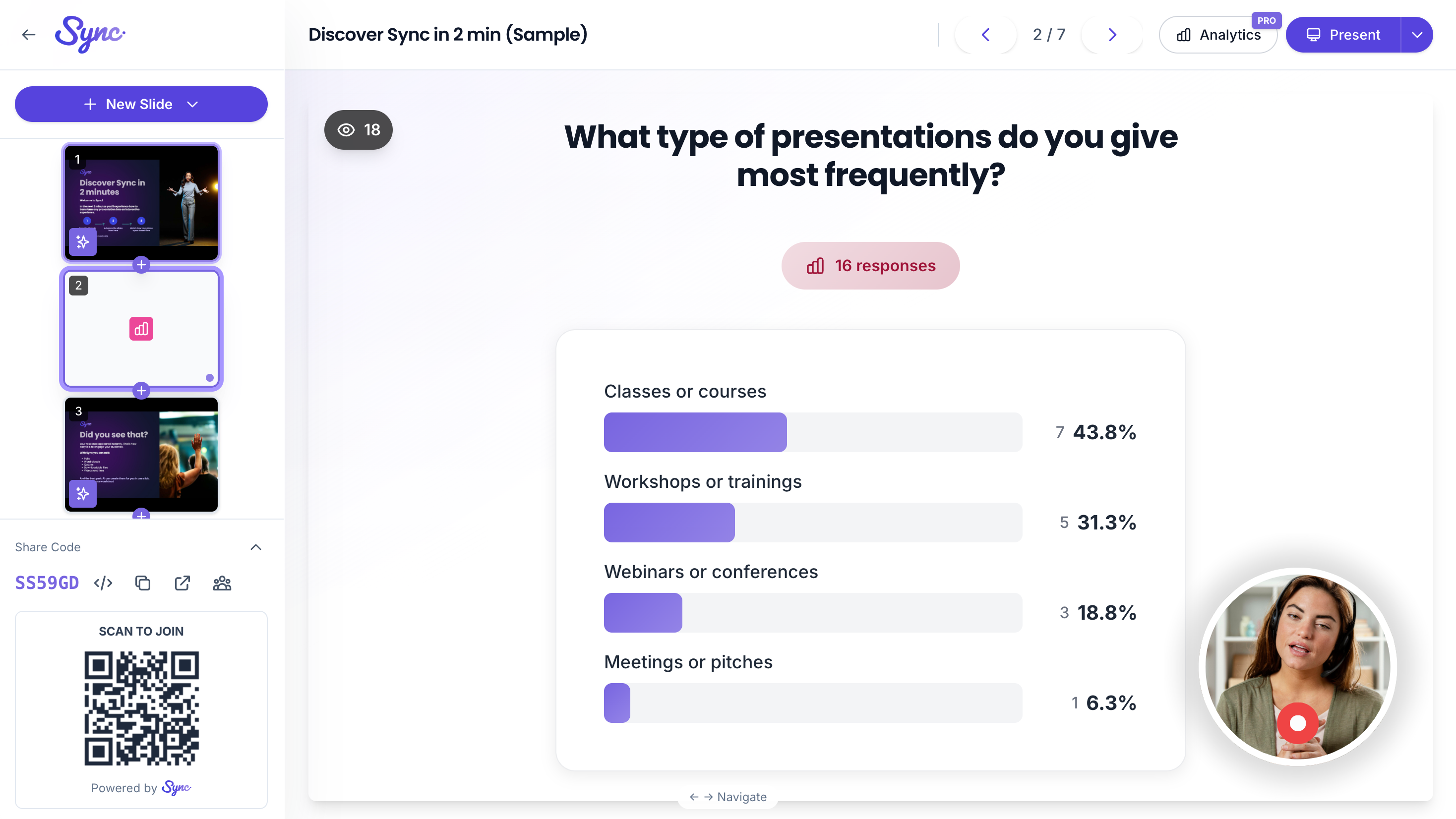The height and width of the screenshot is (819, 1456).
Task: Click the Workshops or trainings result bar
Action: (669, 522)
